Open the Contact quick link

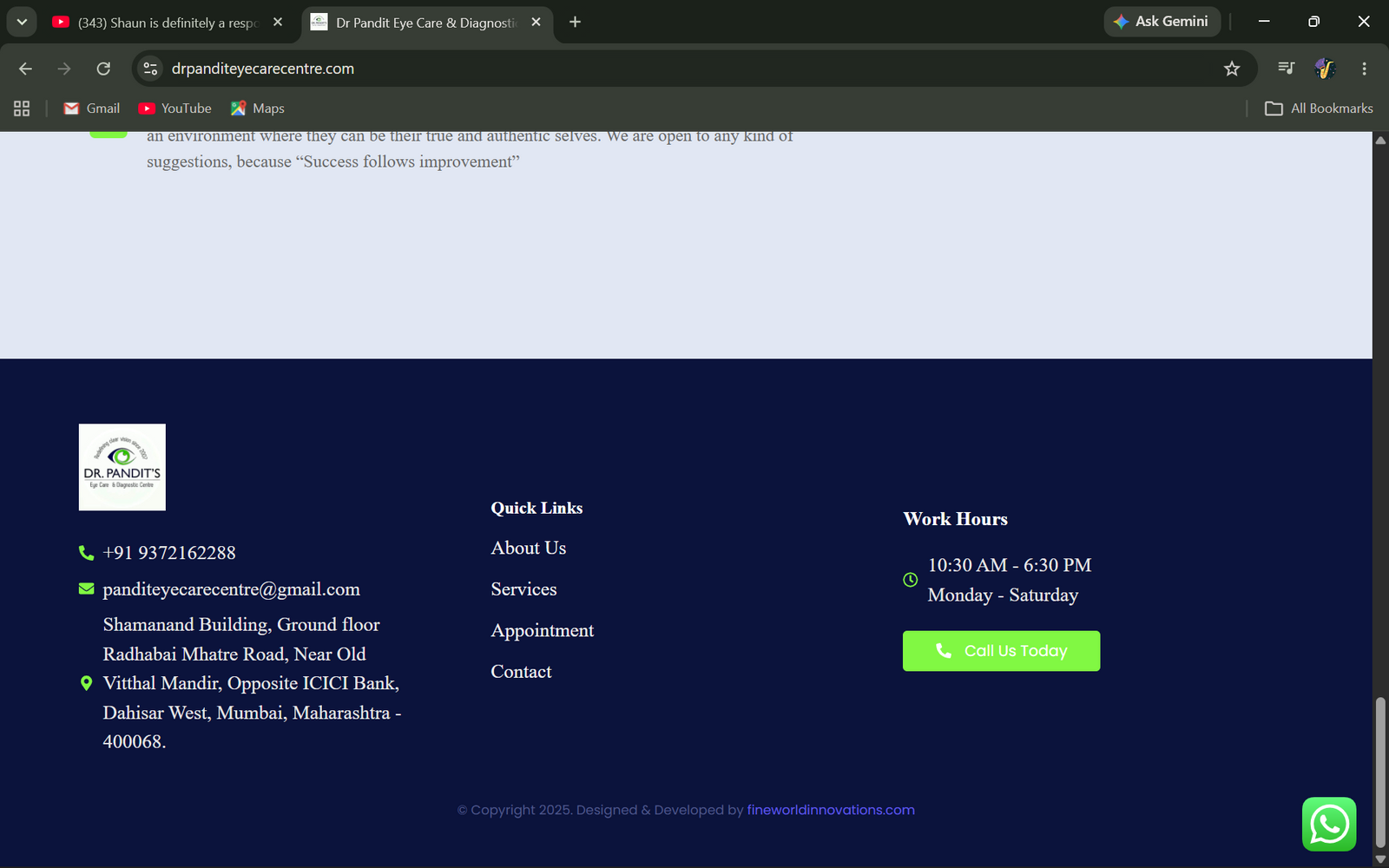tap(522, 672)
